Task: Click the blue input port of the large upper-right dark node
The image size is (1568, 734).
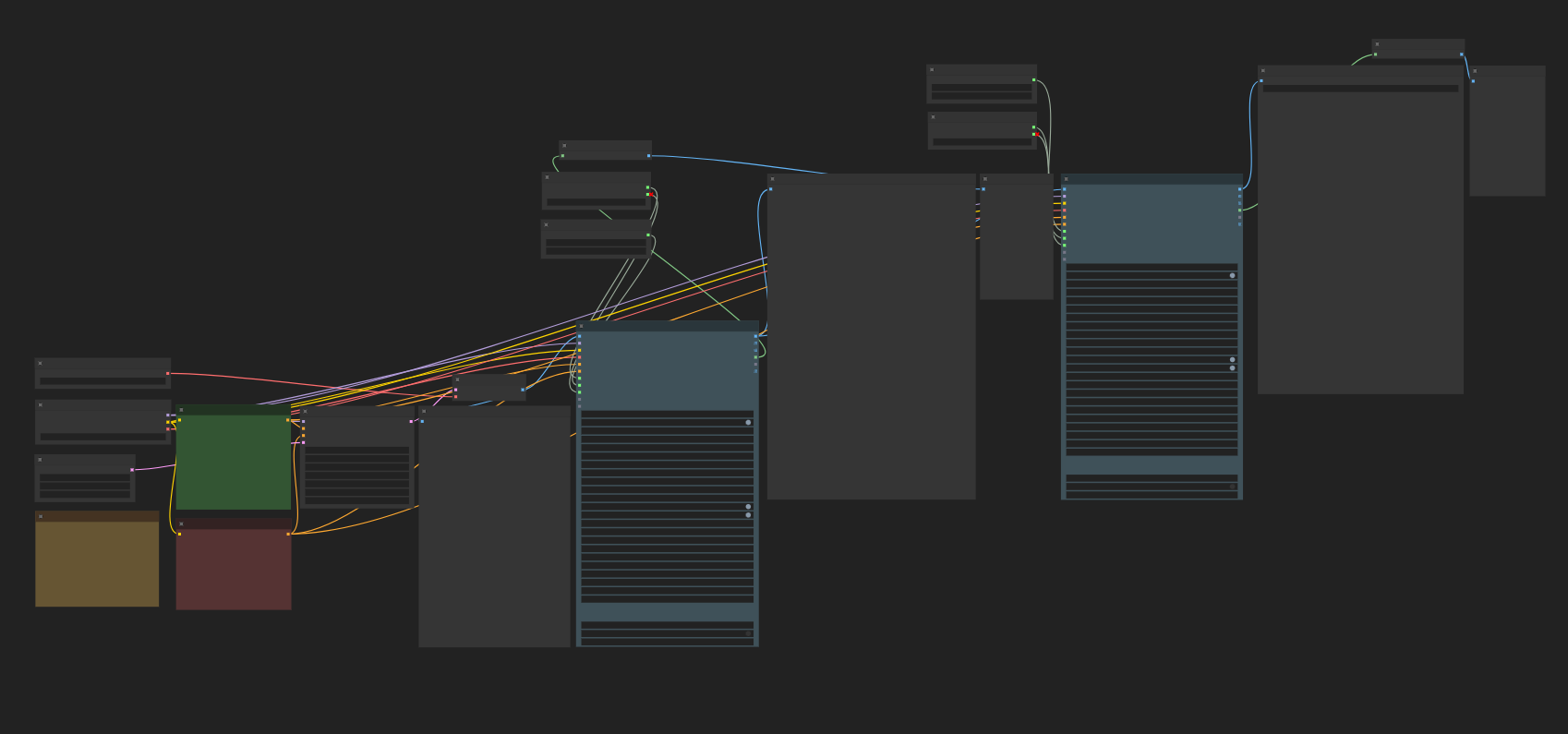Action: [1261, 81]
